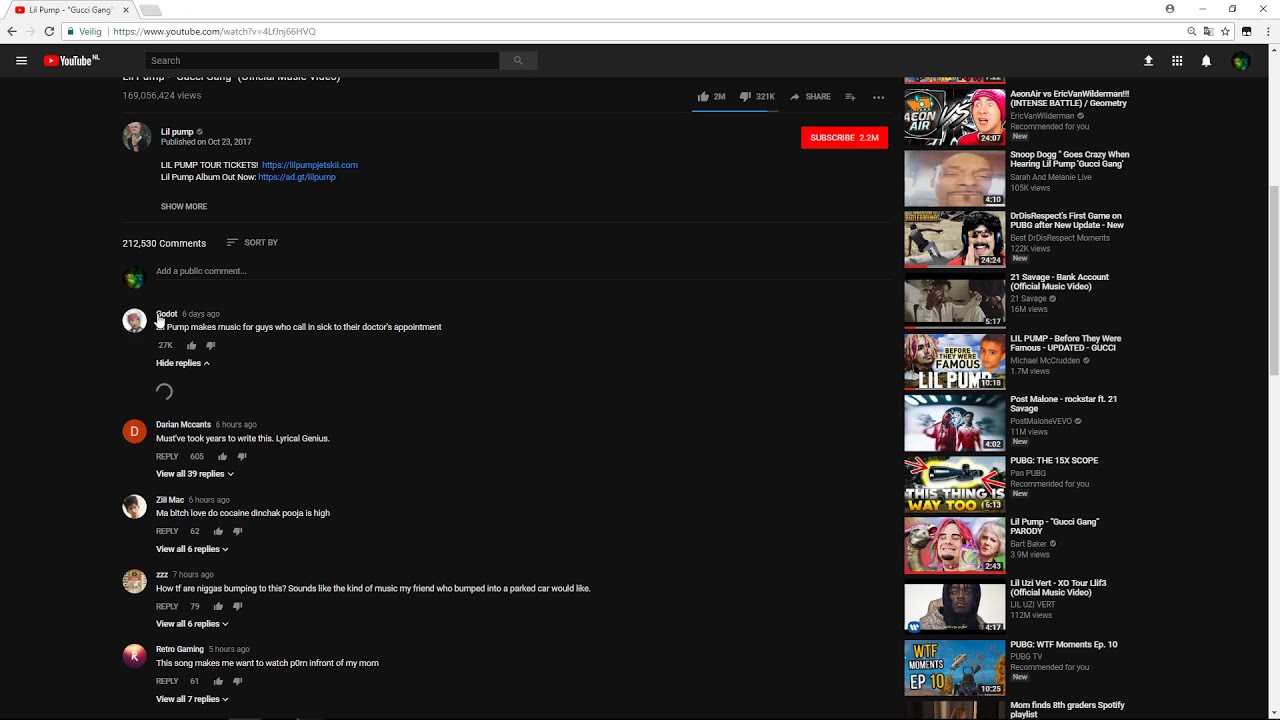Expand View all 7 replies
Image resolution: width=1280 pixels, height=720 pixels.
tap(192, 699)
